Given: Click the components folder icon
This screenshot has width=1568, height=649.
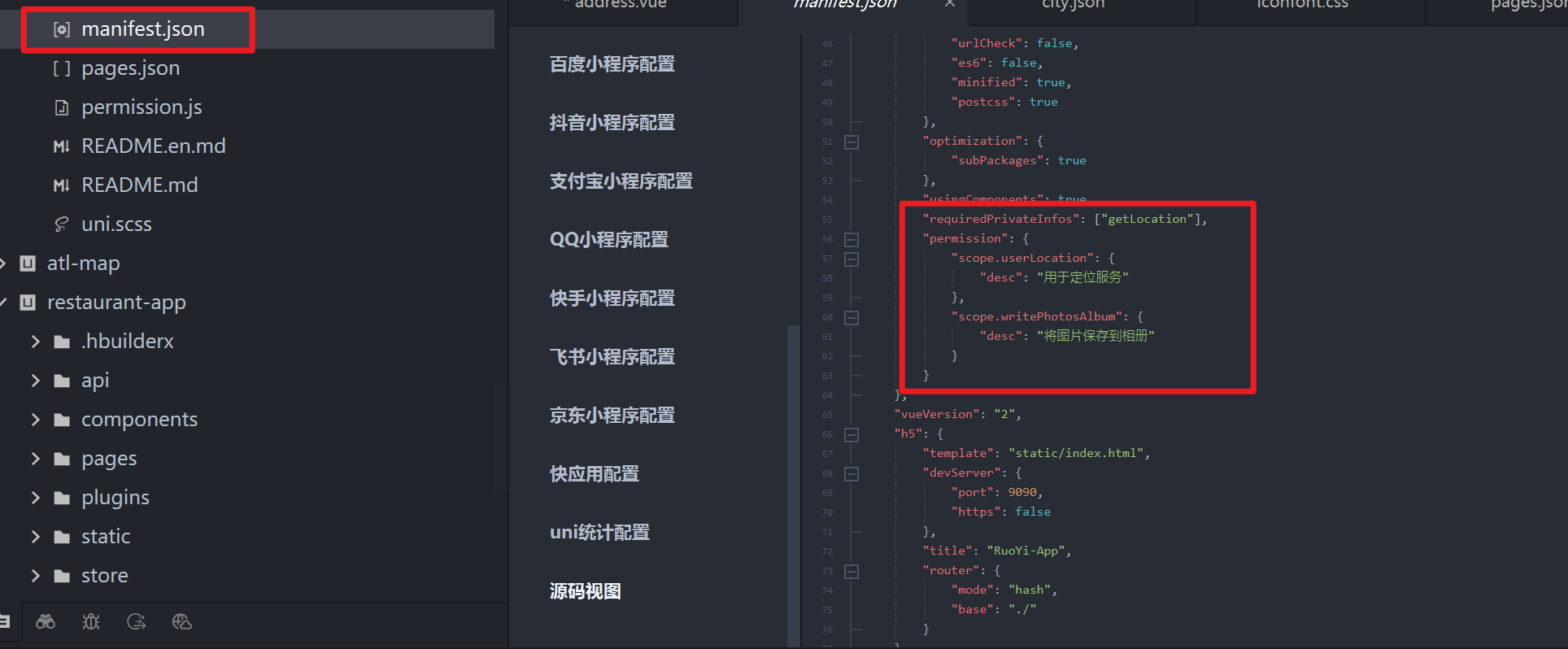Looking at the screenshot, I should (x=62, y=420).
